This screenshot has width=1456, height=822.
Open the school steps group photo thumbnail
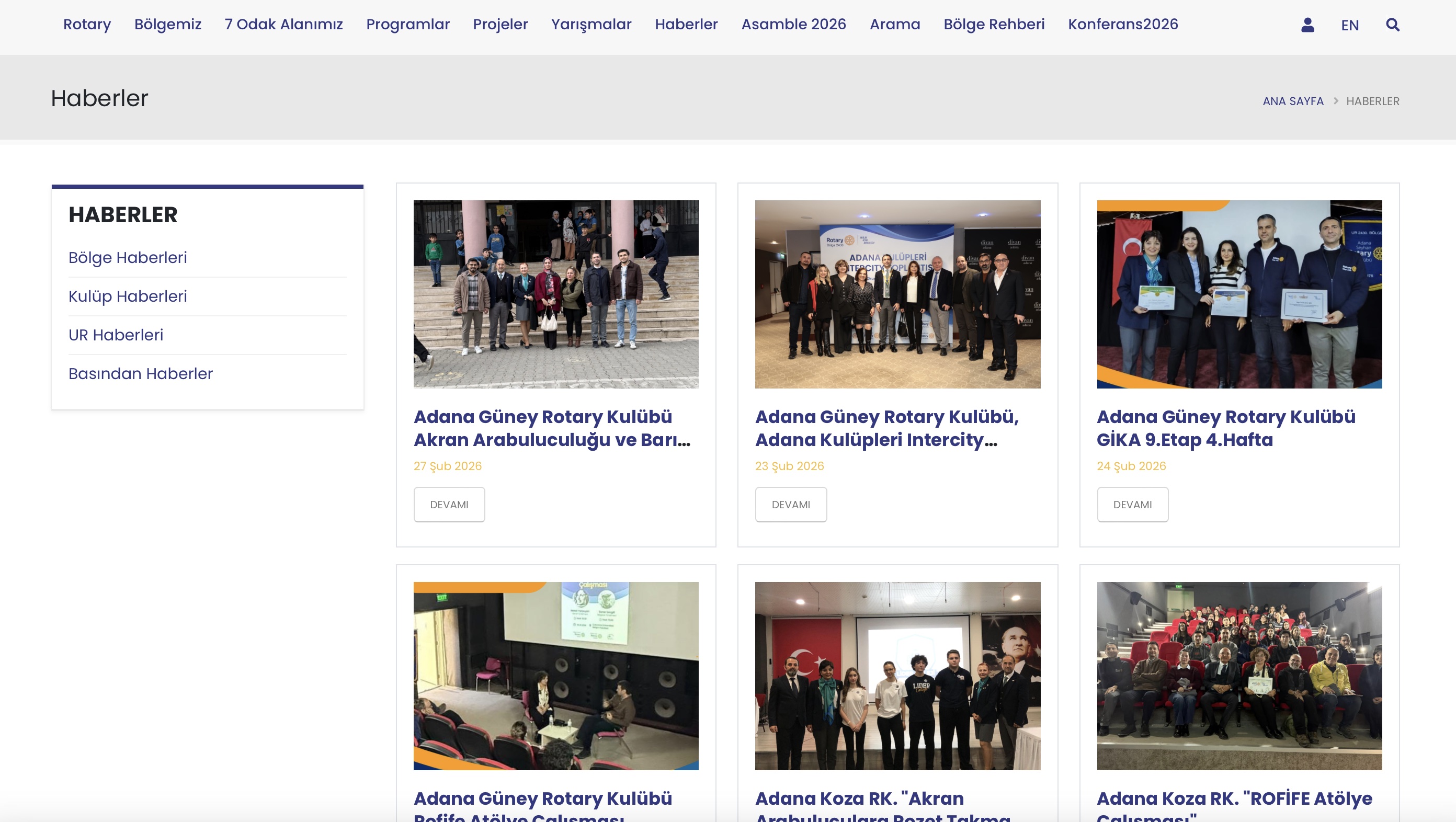point(555,294)
